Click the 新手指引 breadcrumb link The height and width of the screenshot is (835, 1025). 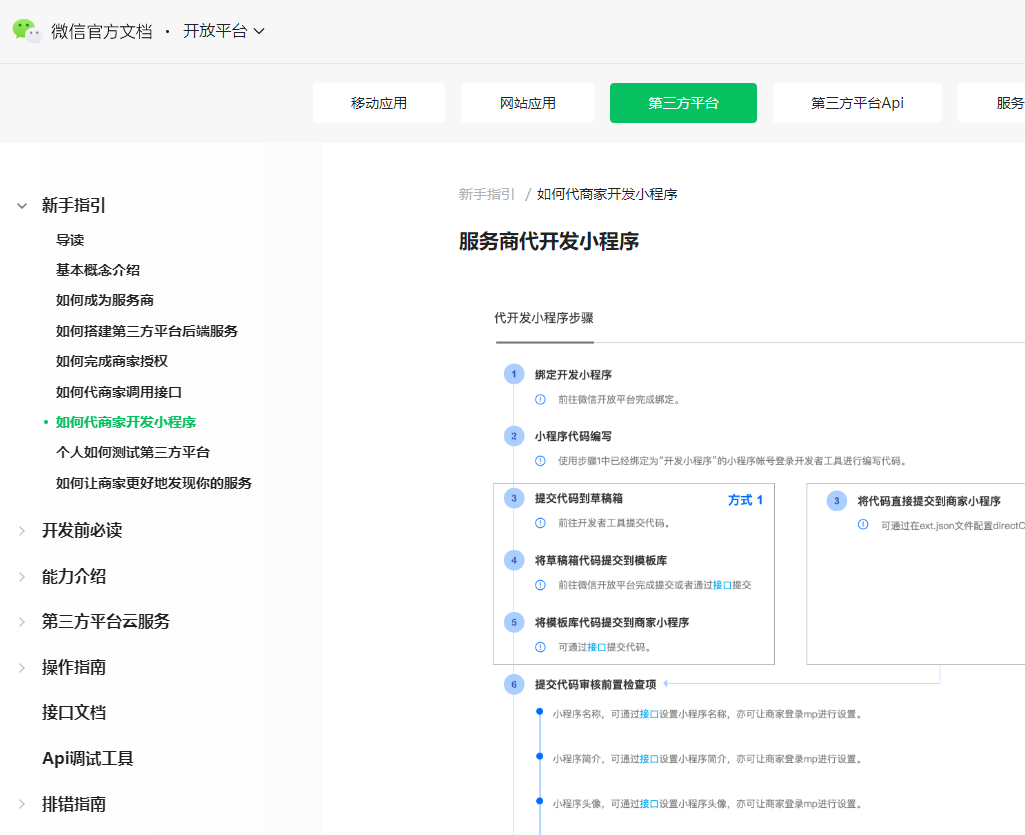486,194
